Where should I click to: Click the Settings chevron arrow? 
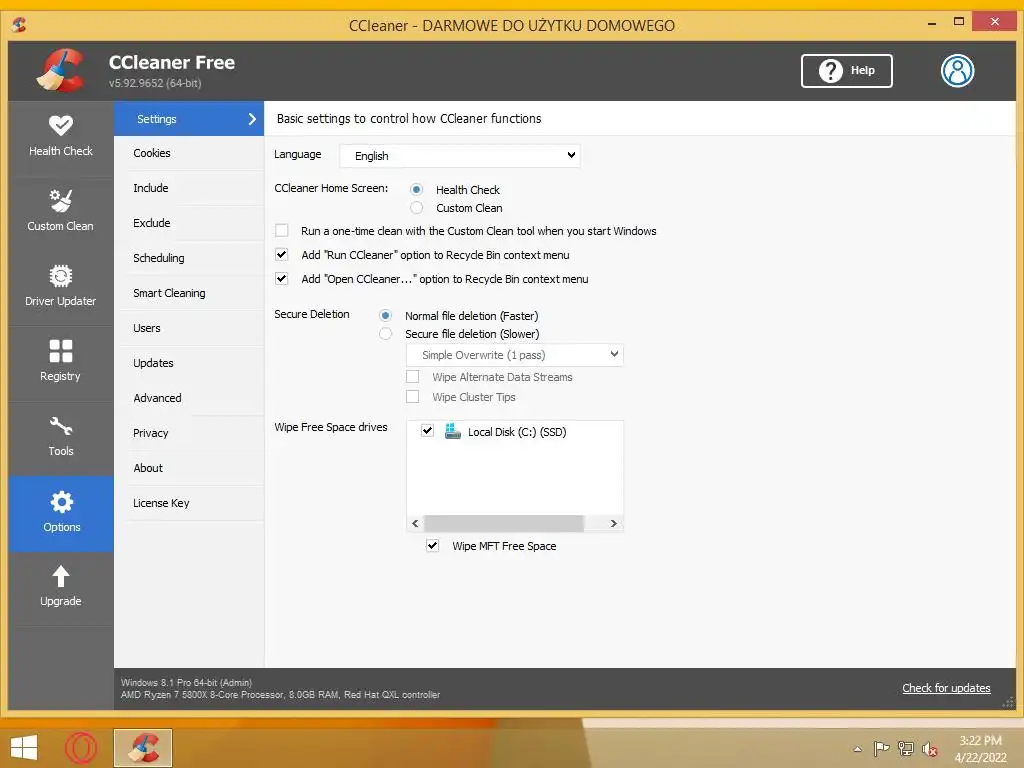(252, 119)
